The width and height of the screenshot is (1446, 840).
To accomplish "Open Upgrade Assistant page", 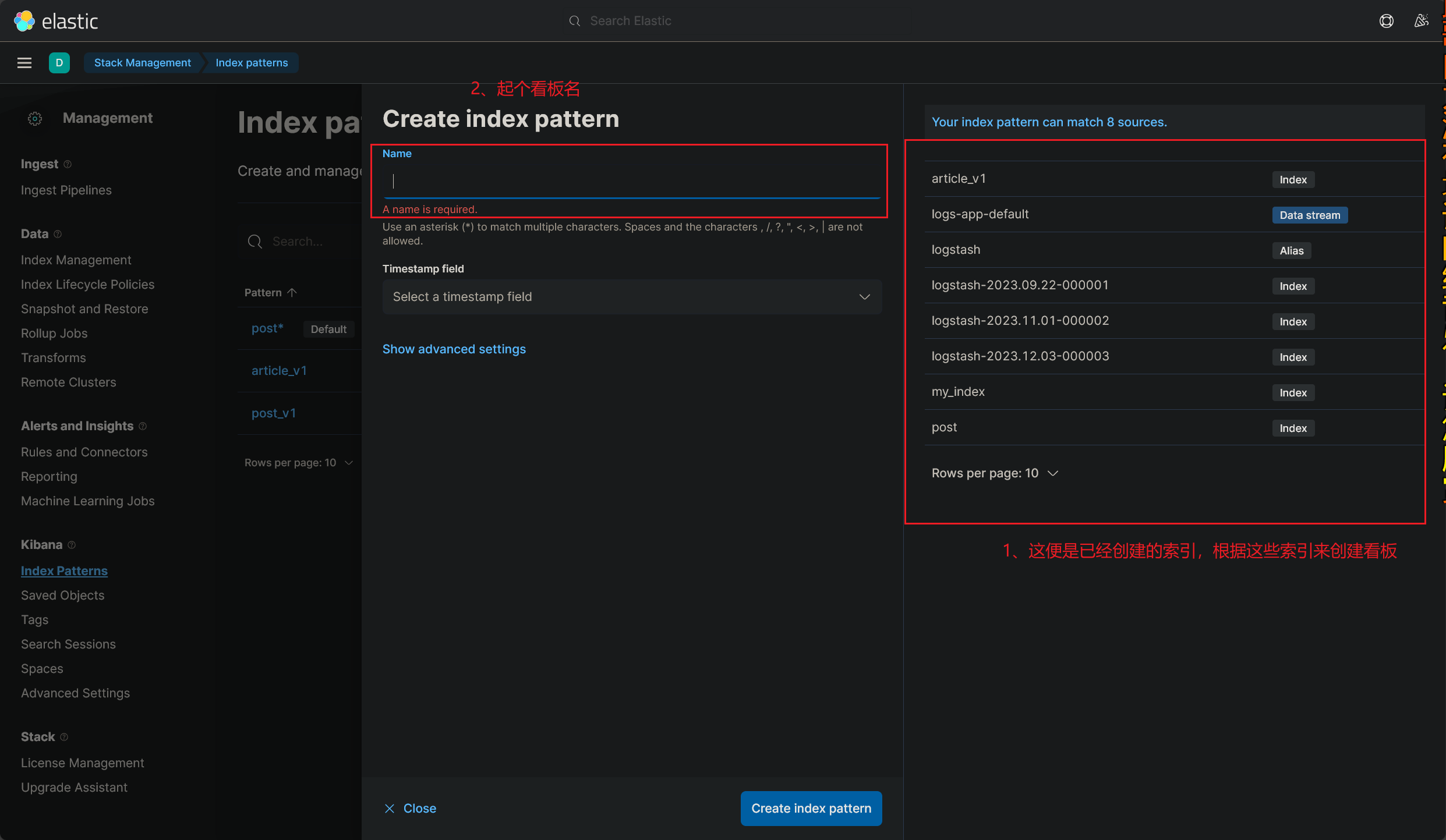I will tap(74, 788).
